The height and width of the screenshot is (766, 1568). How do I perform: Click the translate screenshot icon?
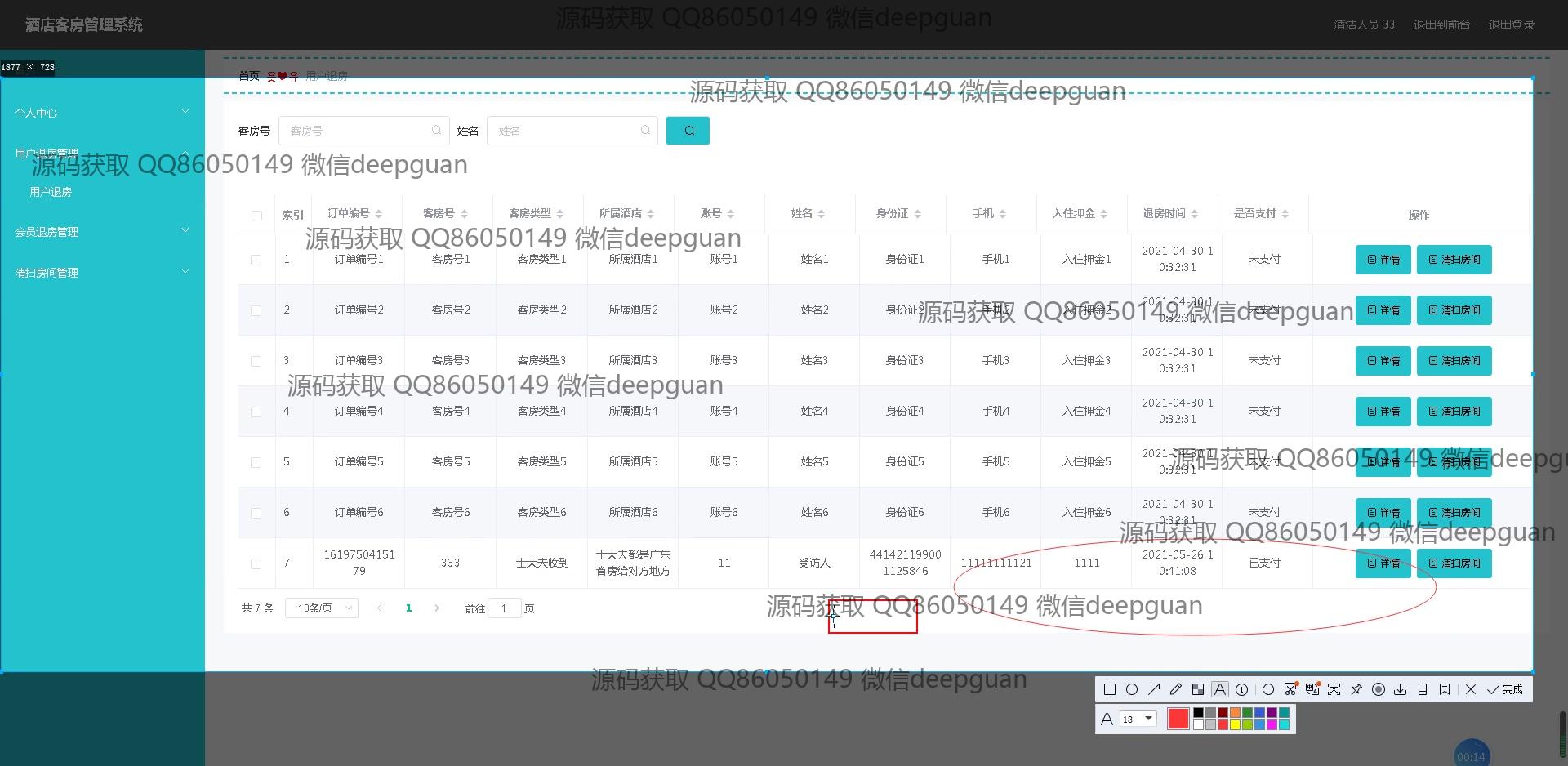click(x=1312, y=689)
